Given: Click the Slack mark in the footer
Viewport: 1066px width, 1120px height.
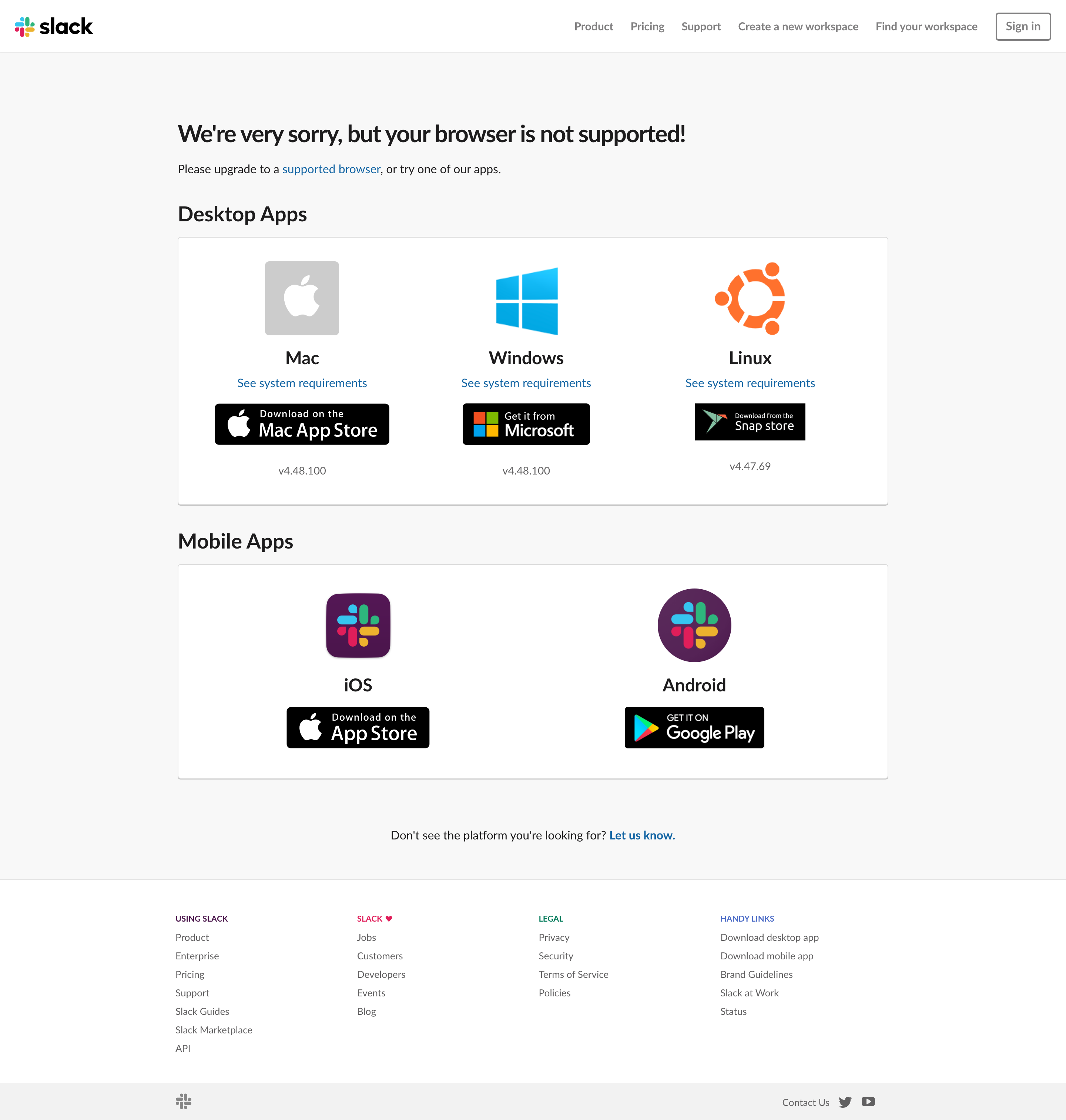Looking at the screenshot, I should click(x=183, y=1101).
